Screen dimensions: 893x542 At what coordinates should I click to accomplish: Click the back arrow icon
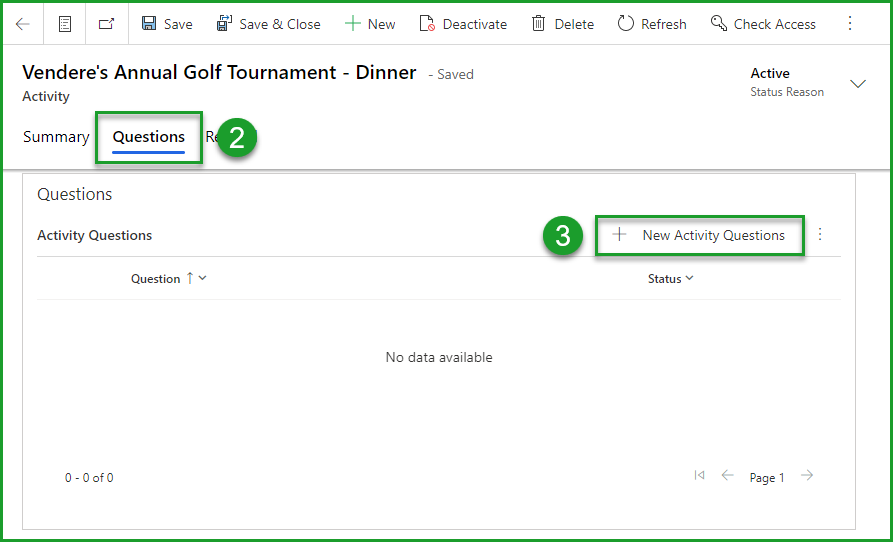[22, 24]
